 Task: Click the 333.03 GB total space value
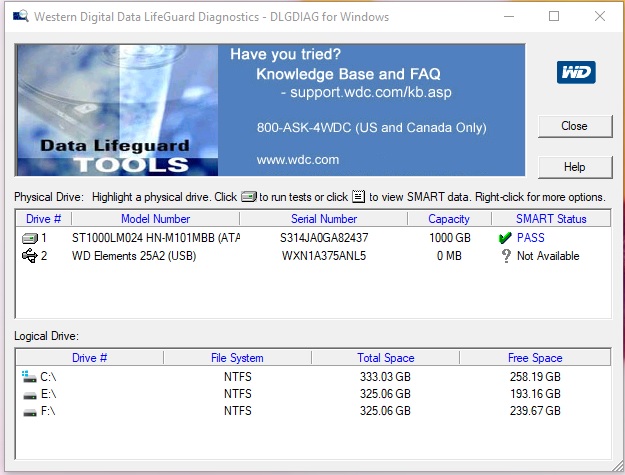coord(385,377)
